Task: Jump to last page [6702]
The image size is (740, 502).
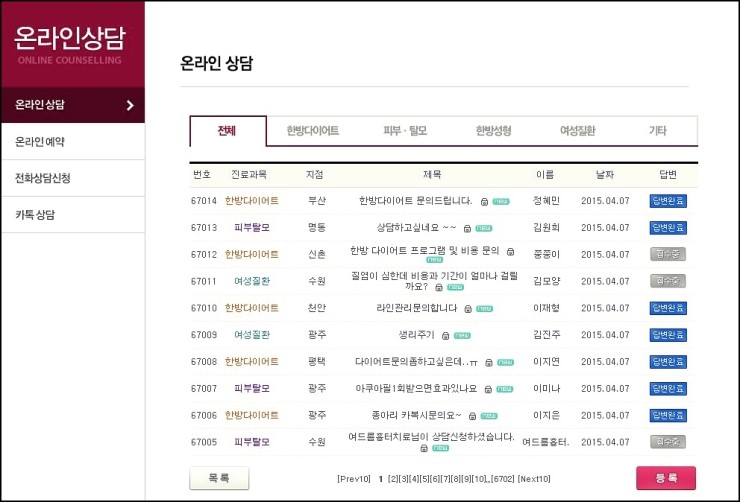Action: point(503,479)
